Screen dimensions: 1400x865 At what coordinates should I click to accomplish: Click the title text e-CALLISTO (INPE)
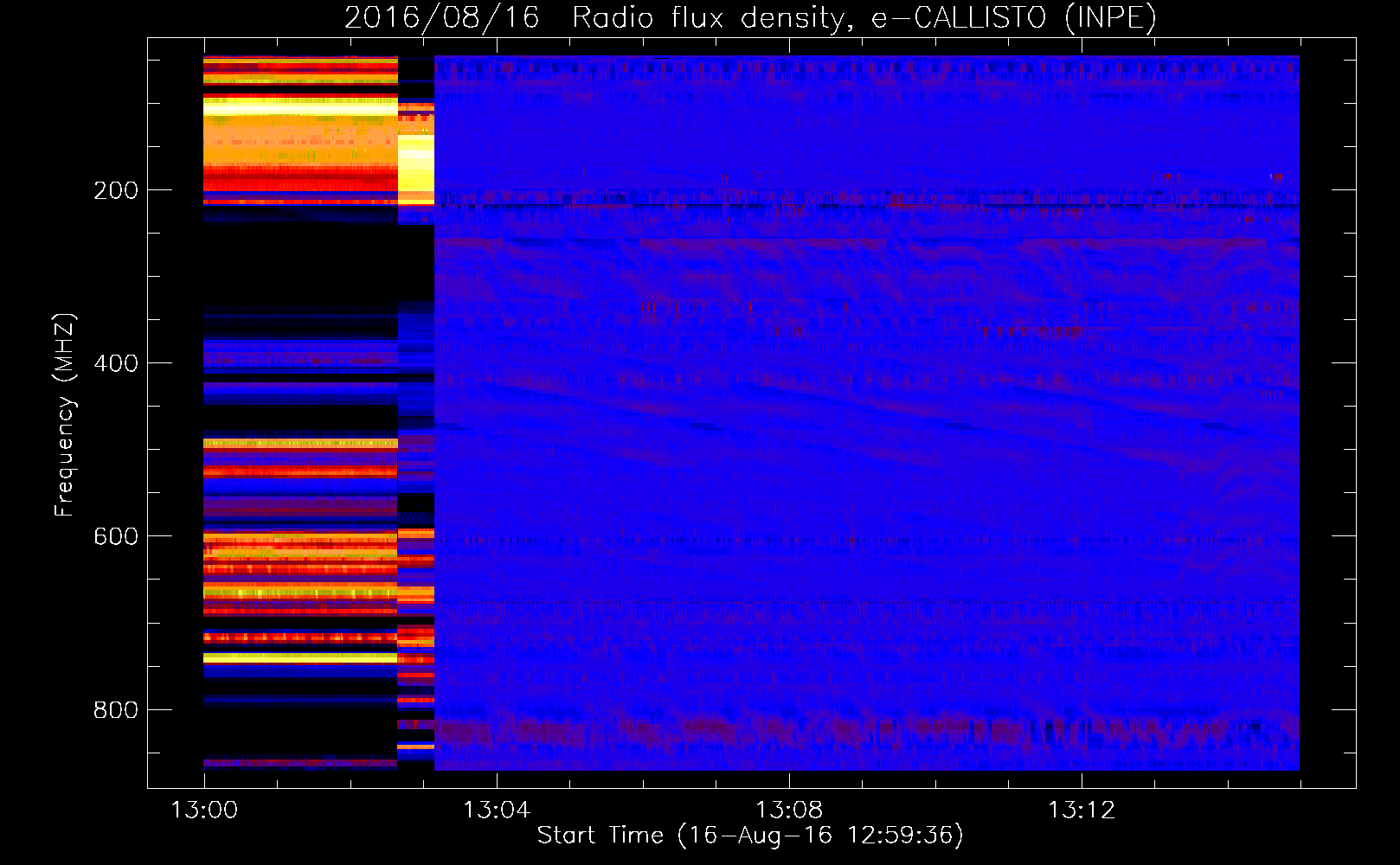[1014, 17]
